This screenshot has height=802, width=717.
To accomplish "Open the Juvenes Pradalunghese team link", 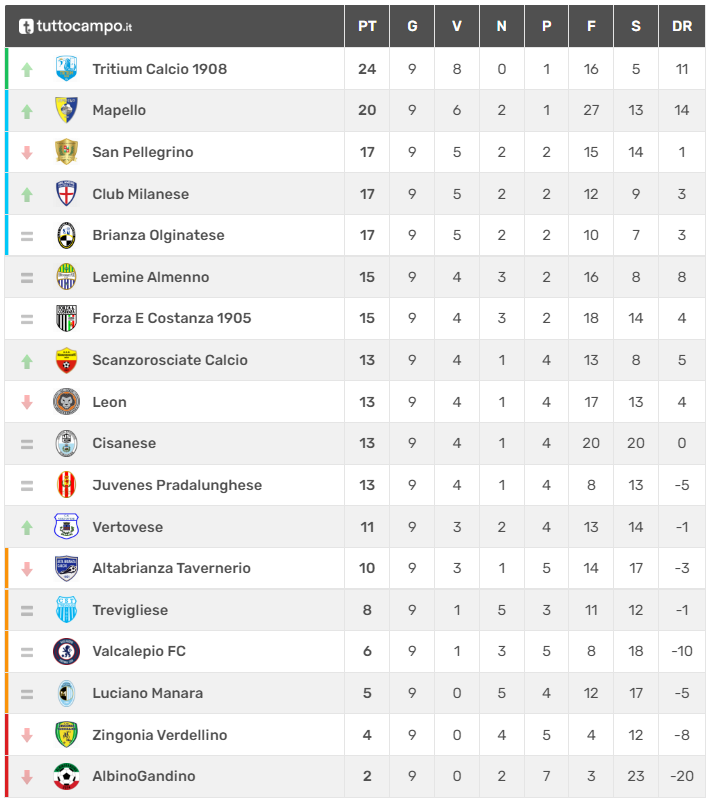I will tap(177, 485).
